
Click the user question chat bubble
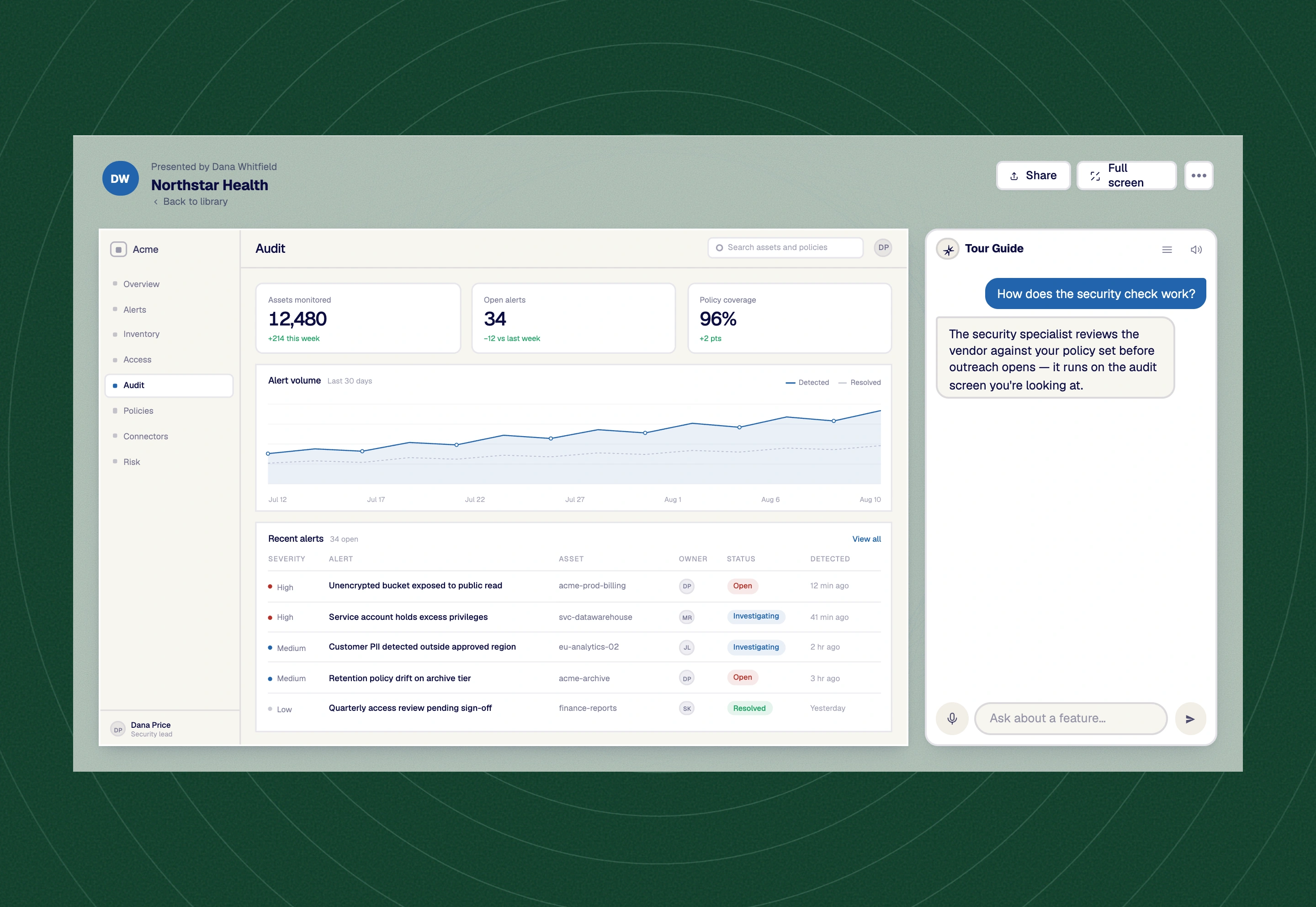coord(1095,294)
